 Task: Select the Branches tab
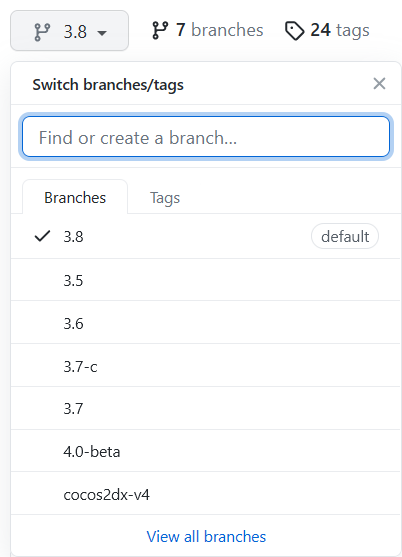coord(75,197)
